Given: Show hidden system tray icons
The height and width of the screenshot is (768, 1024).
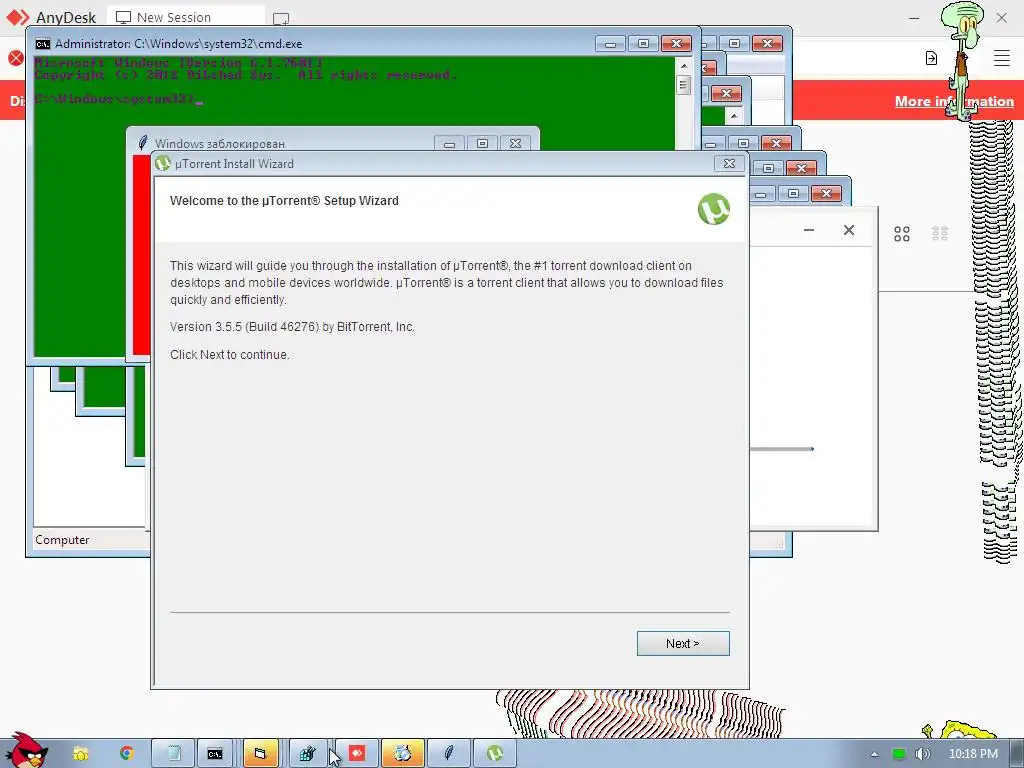Looking at the screenshot, I should point(874,754).
